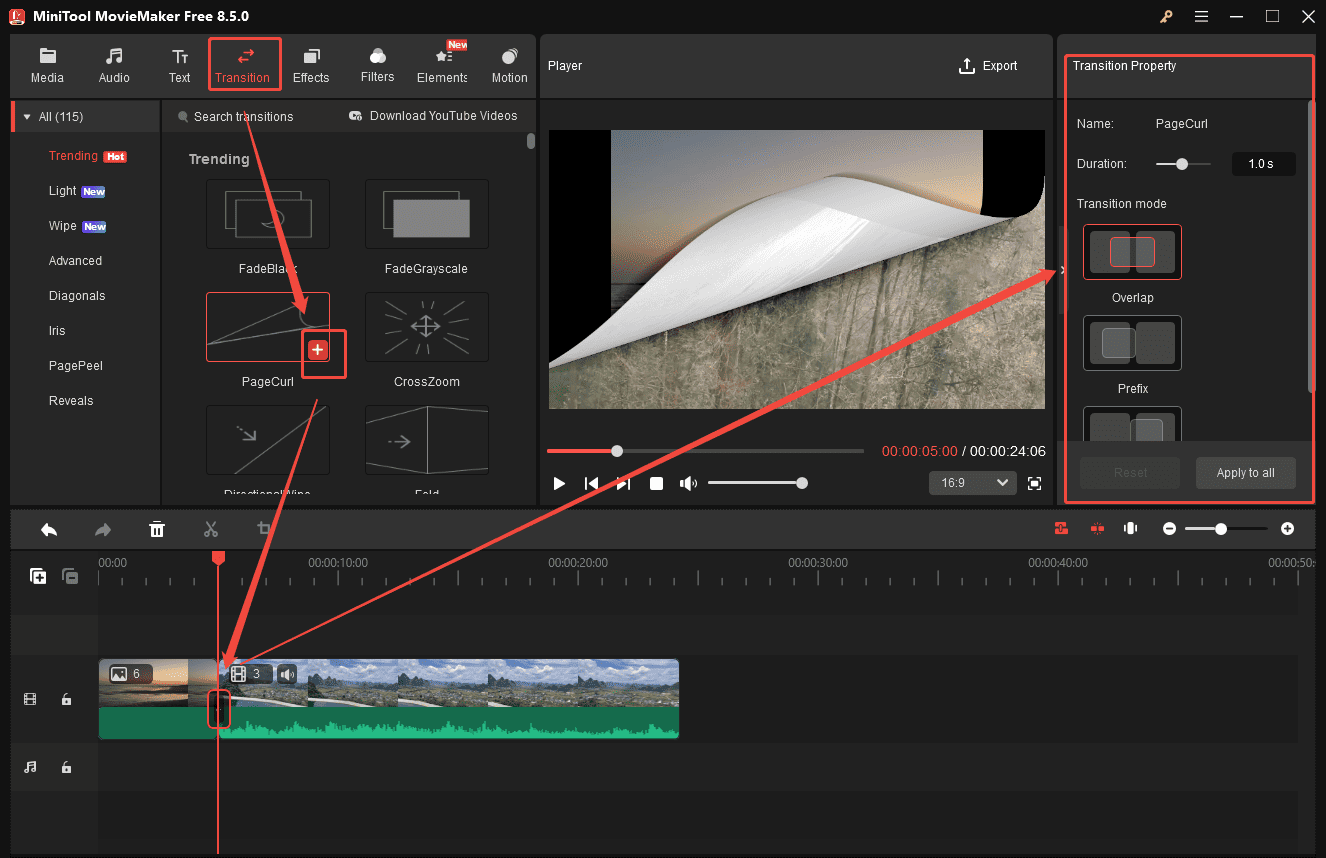The height and width of the screenshot is (858, 1326).
Task: Open the Text tool
Action: [x=180, y=64]
